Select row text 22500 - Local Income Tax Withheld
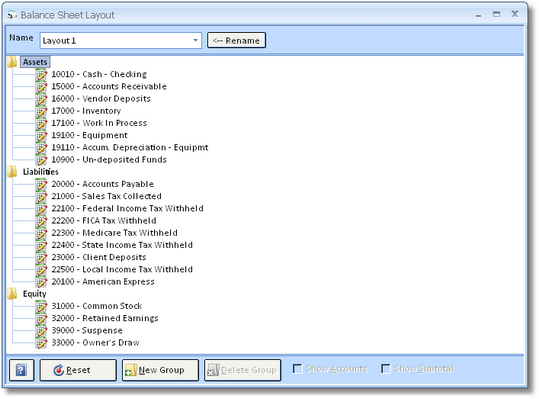Screen dimensions: 539x399 click(122, 269)
